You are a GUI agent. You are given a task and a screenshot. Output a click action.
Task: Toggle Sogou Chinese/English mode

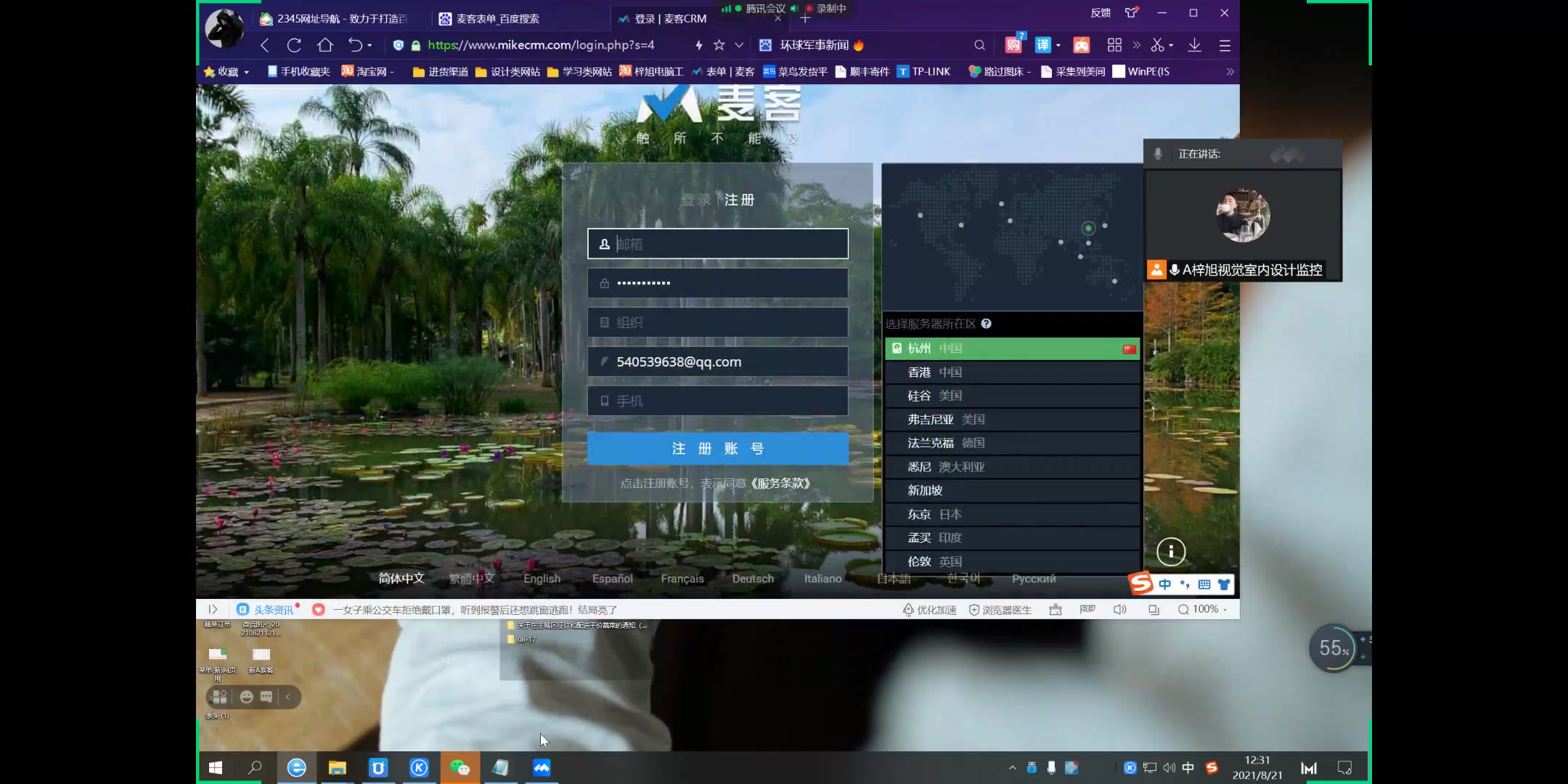(x=1164, y=584)
